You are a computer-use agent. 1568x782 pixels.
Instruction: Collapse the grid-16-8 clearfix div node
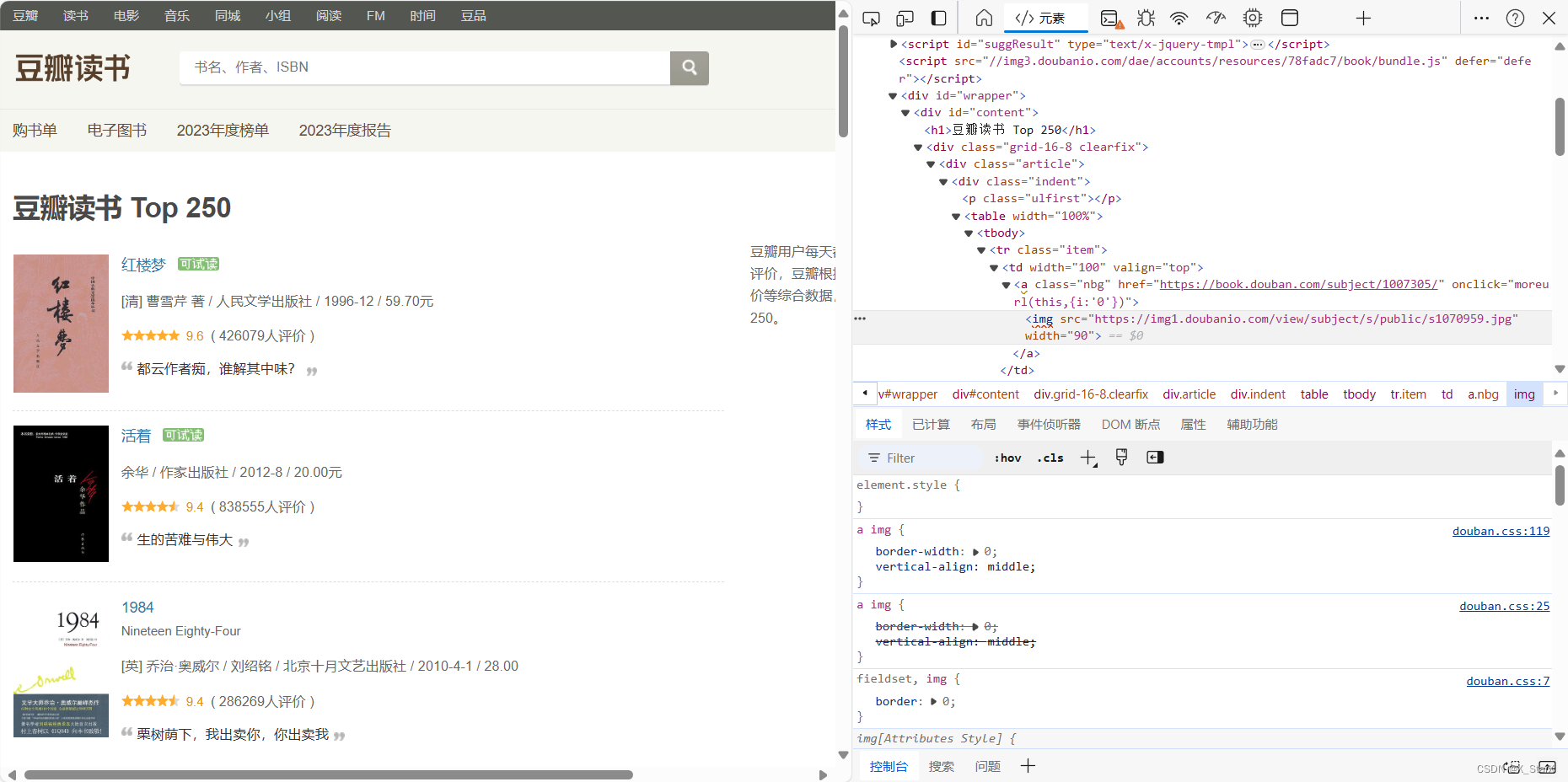tap(919, 147)
